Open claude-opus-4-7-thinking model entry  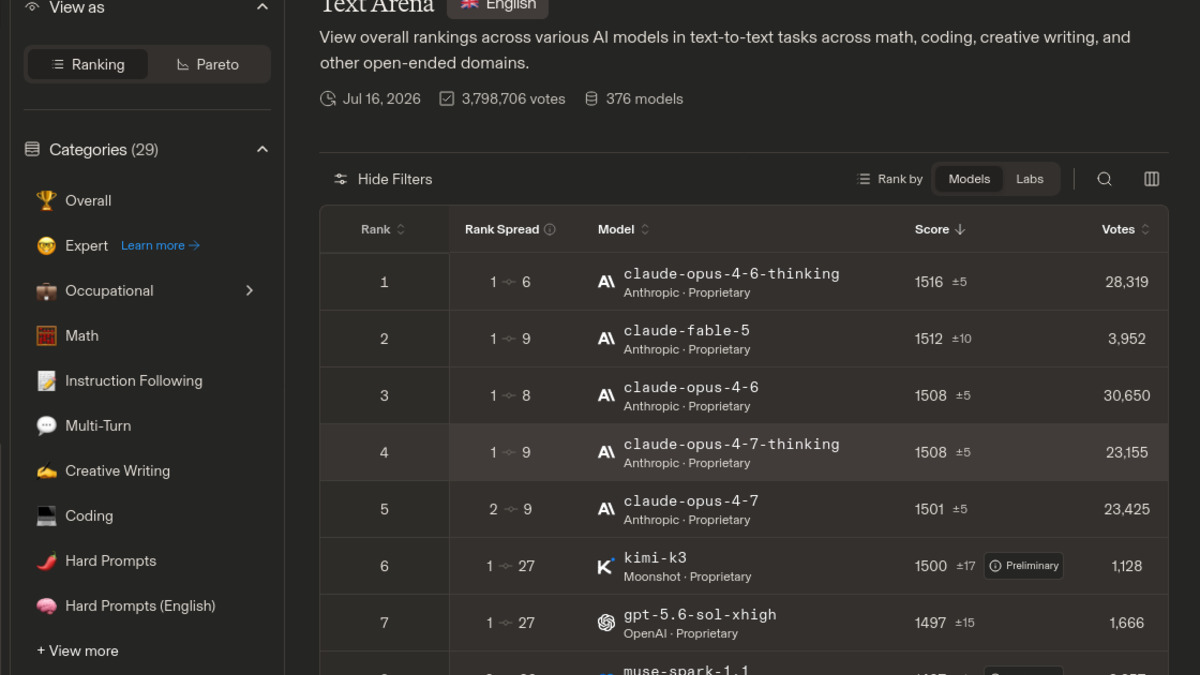coord(731,444)
